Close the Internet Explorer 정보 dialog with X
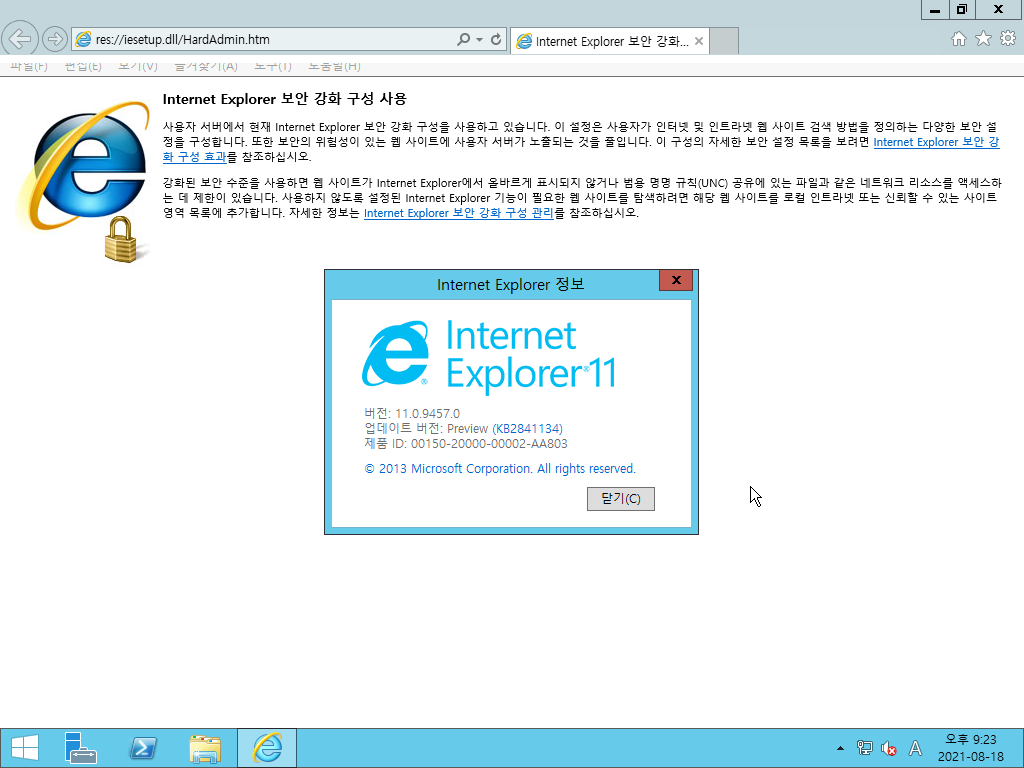1024x768 pixels. 676,280
